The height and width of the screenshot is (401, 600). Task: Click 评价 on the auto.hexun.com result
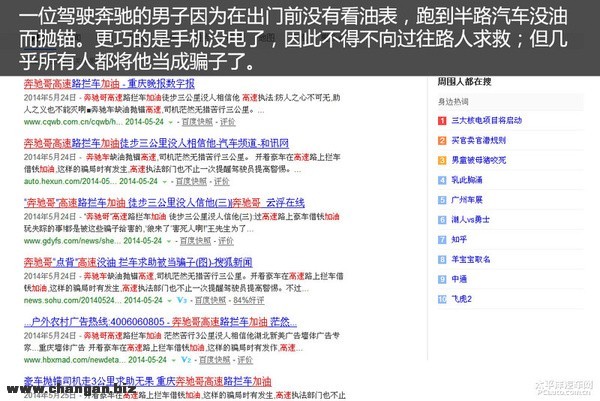click(x=222, y=181)
